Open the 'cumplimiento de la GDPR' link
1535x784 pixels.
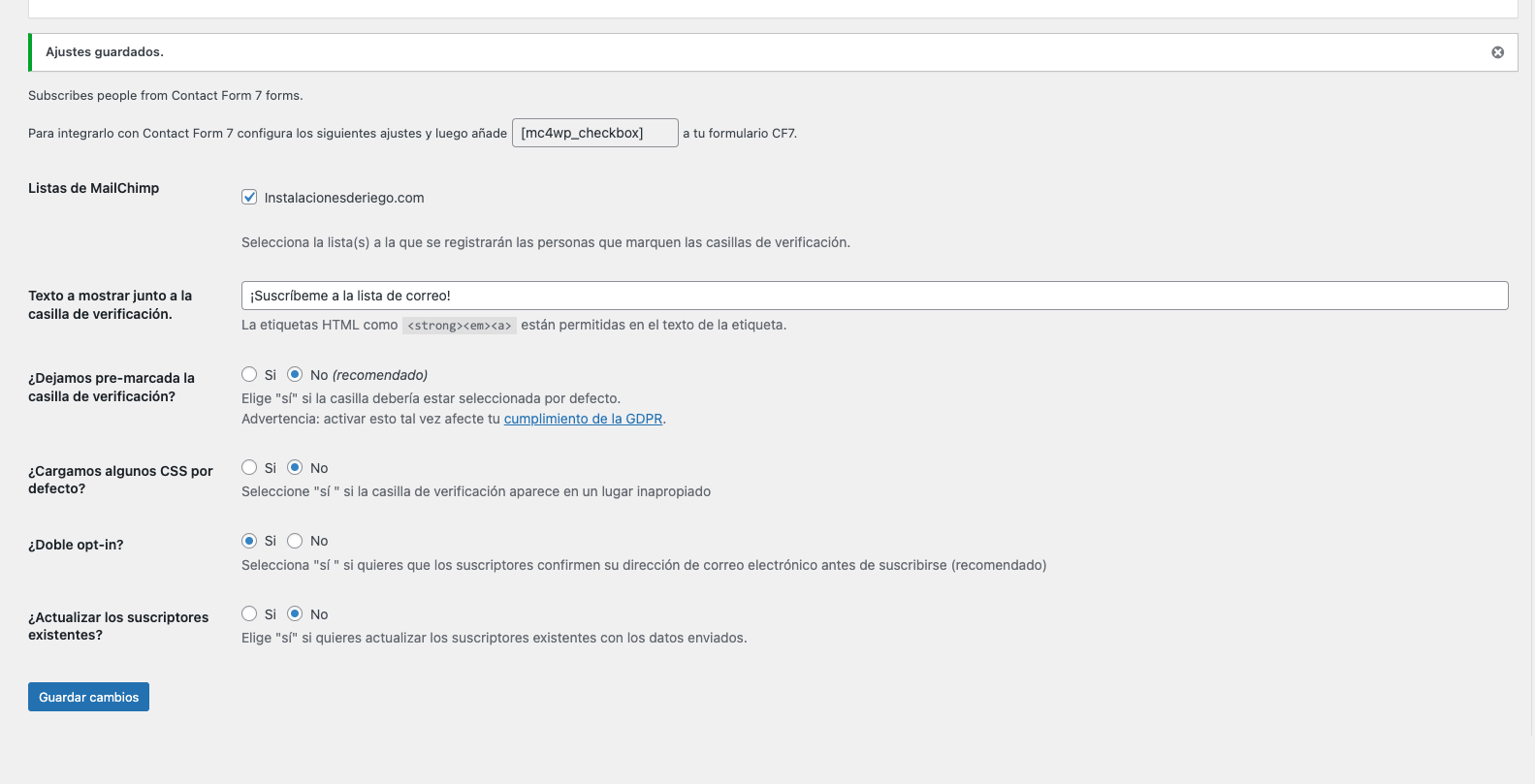[583, 419]
